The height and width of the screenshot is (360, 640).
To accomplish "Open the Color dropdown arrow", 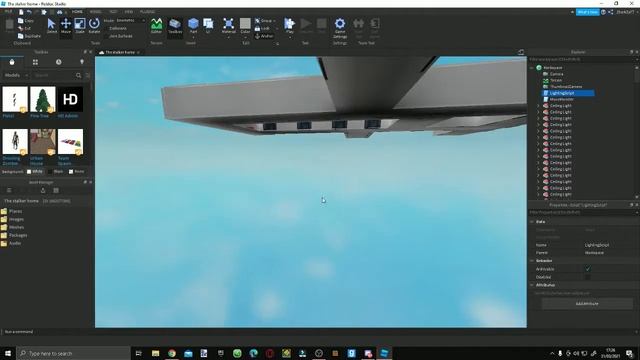I will click(245, 37).
